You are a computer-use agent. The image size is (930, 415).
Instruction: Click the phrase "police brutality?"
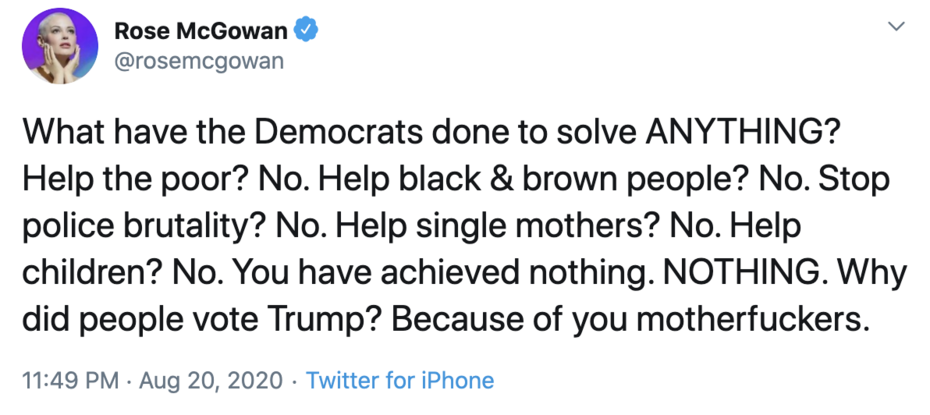[x=143, y=224]
